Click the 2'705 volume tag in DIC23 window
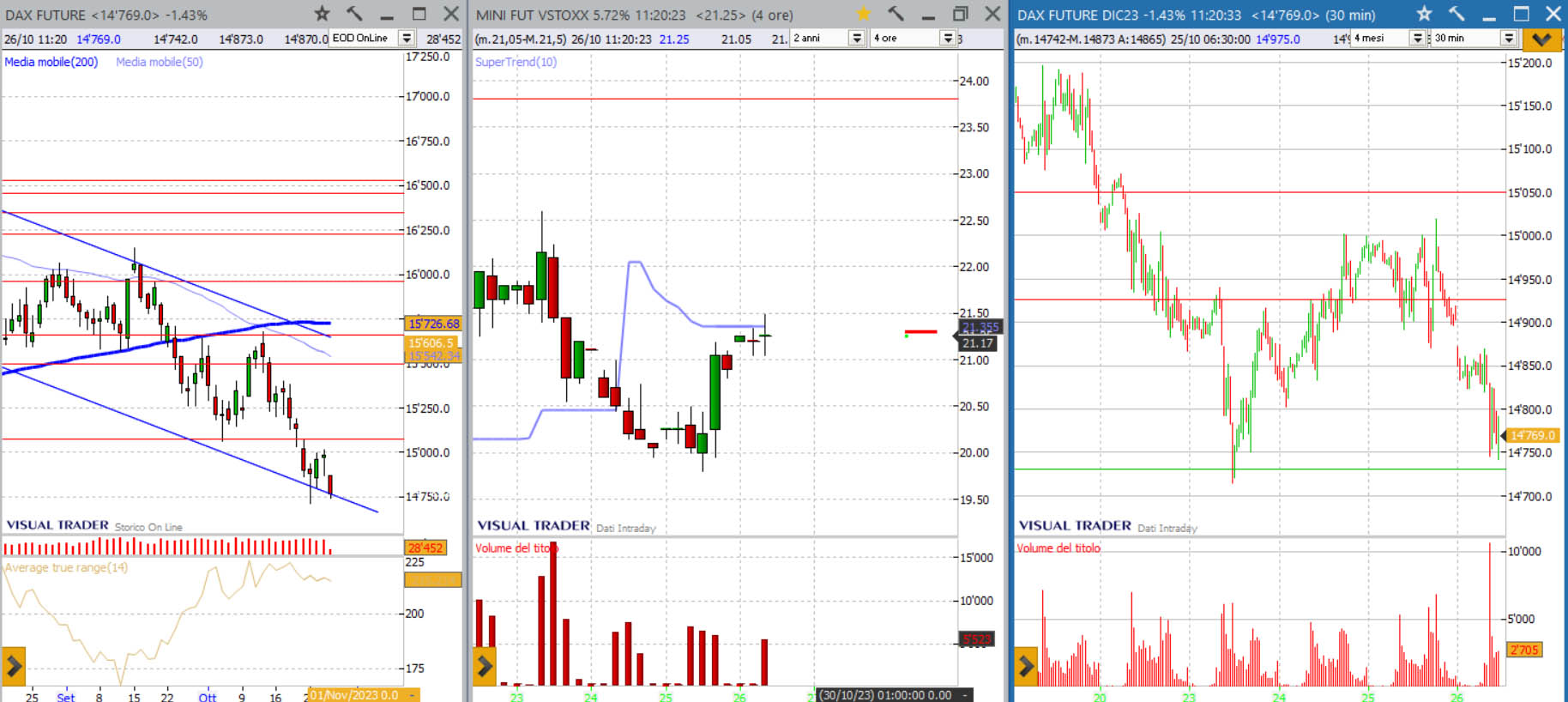This screenshot has width=1568, height=702. click(x=1524, y=650)
